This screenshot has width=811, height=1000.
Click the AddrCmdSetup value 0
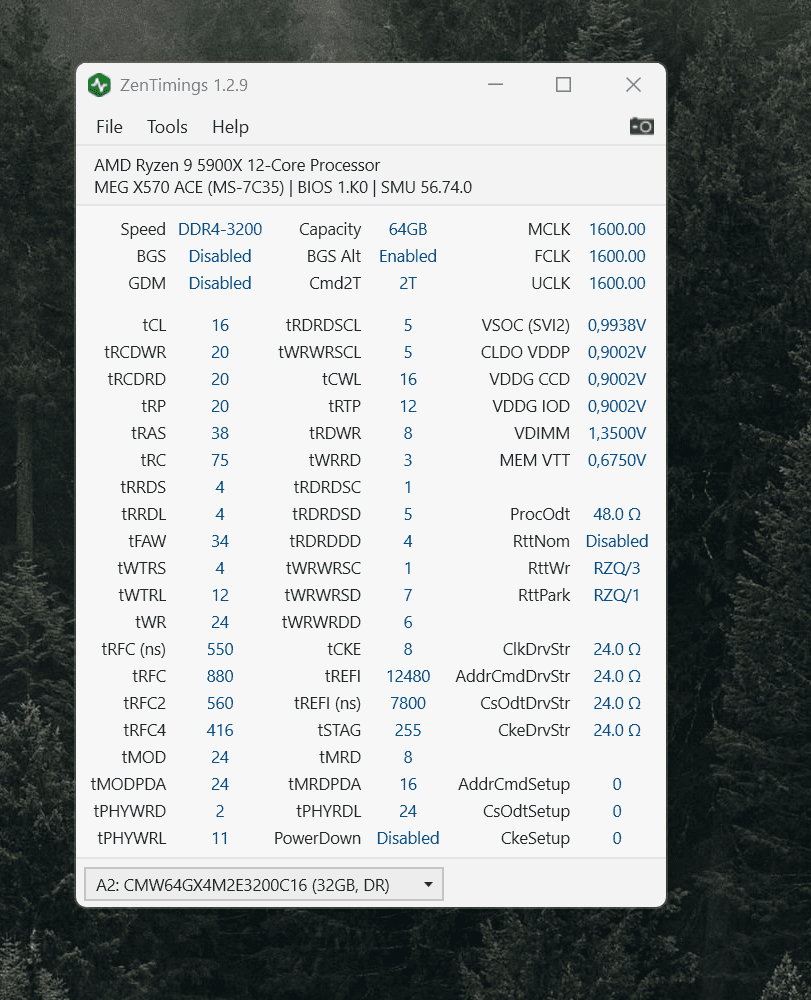coord(617,784)
